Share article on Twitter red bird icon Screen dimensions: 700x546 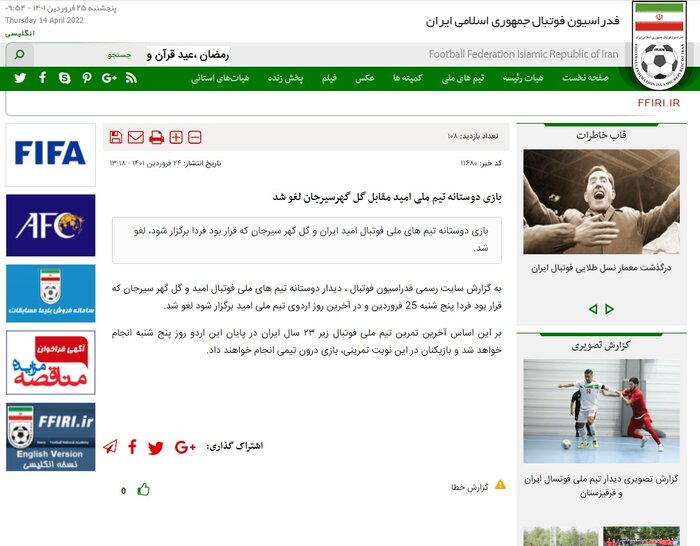(156, 447)
